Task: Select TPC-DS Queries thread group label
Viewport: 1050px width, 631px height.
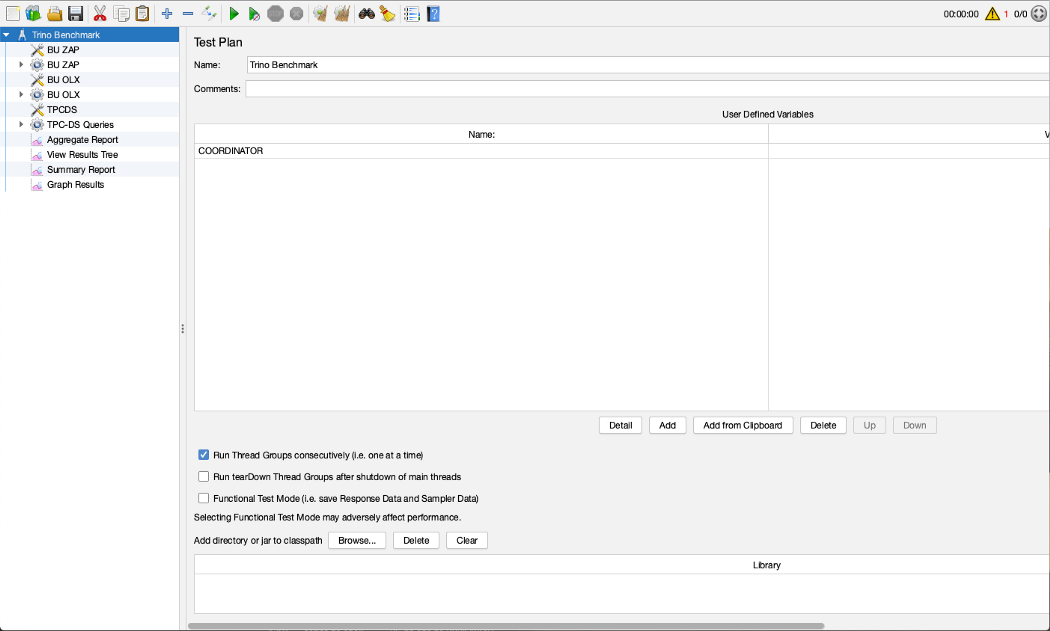Action: click(x=80, y=125)
